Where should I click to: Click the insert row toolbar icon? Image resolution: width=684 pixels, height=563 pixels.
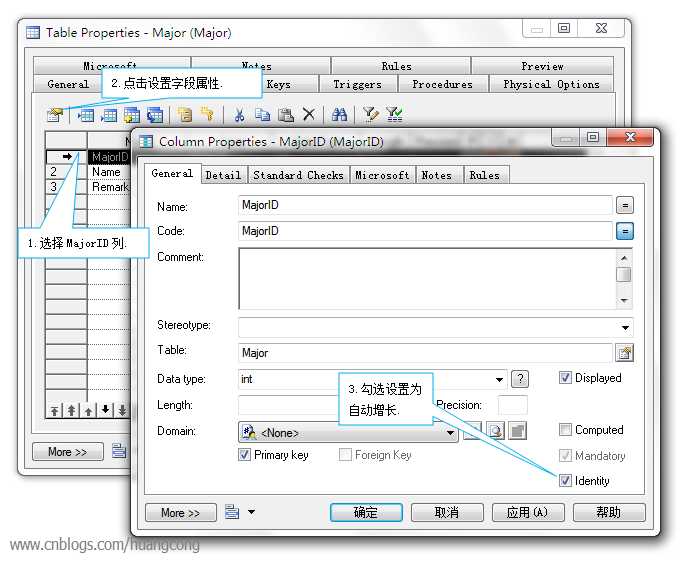(x=86, y=115)
